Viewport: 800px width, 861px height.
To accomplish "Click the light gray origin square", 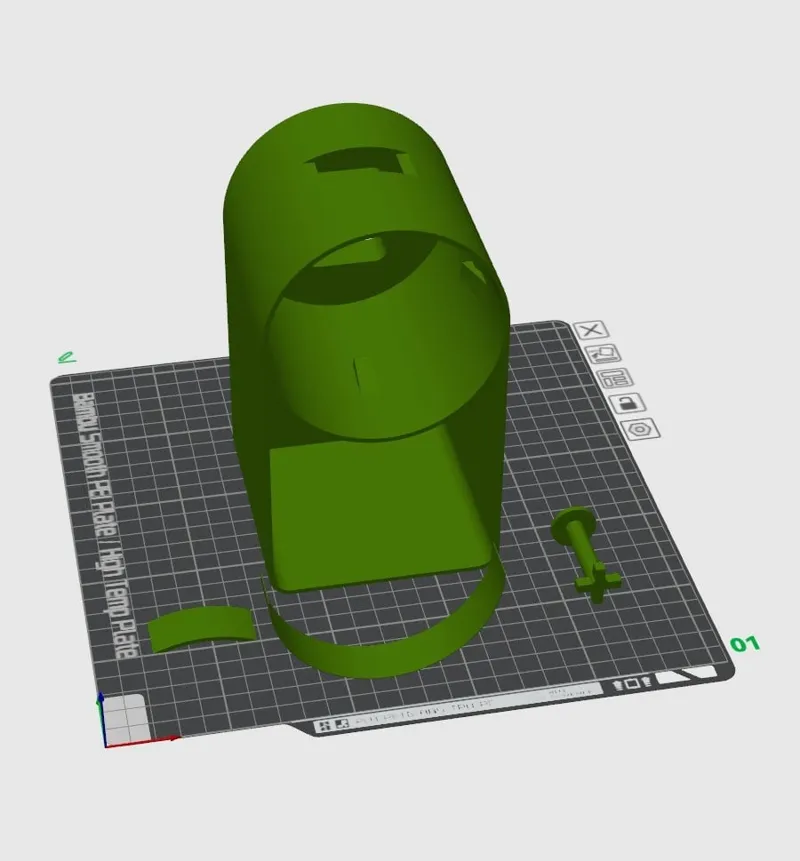I will 125,719.
